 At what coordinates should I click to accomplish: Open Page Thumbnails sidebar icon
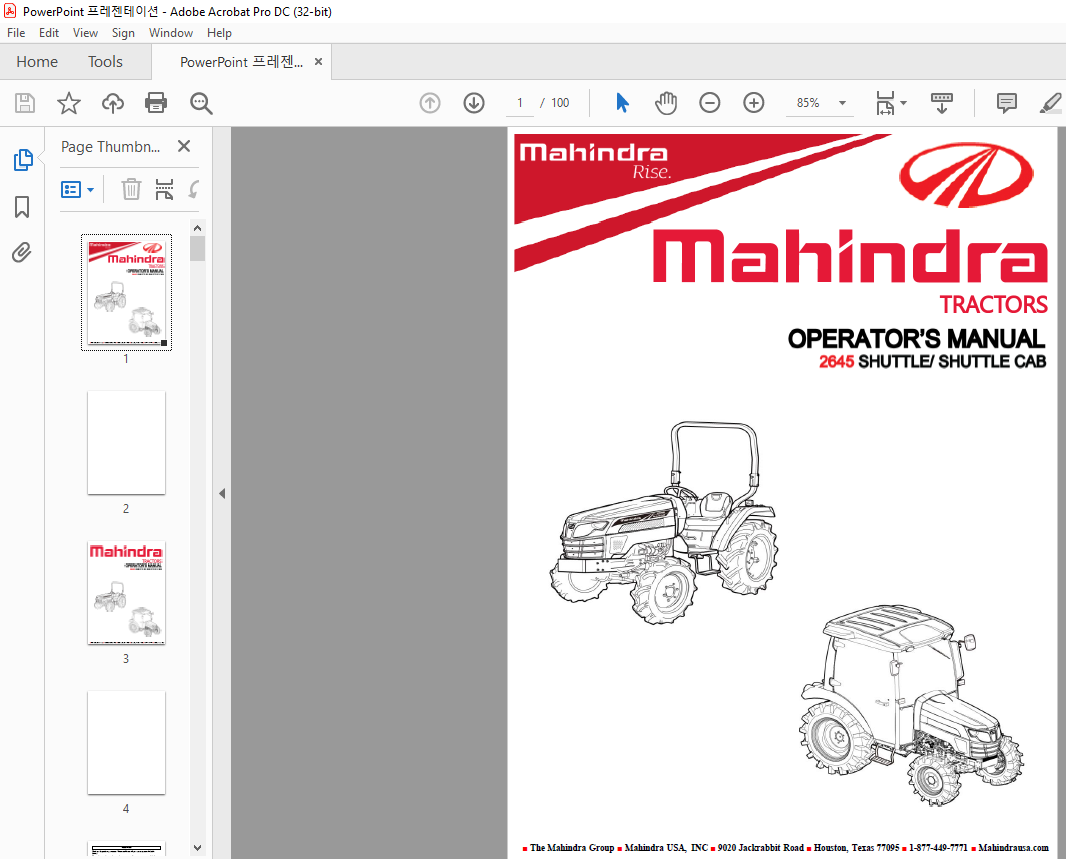[23, 160]
